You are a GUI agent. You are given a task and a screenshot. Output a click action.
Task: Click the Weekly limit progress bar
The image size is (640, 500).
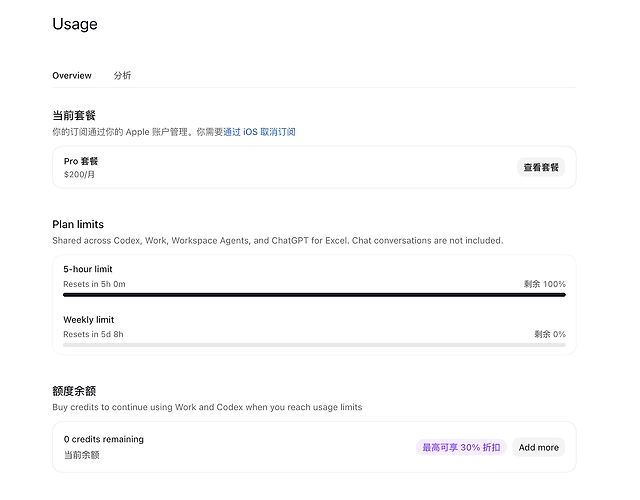coord(314,345)
